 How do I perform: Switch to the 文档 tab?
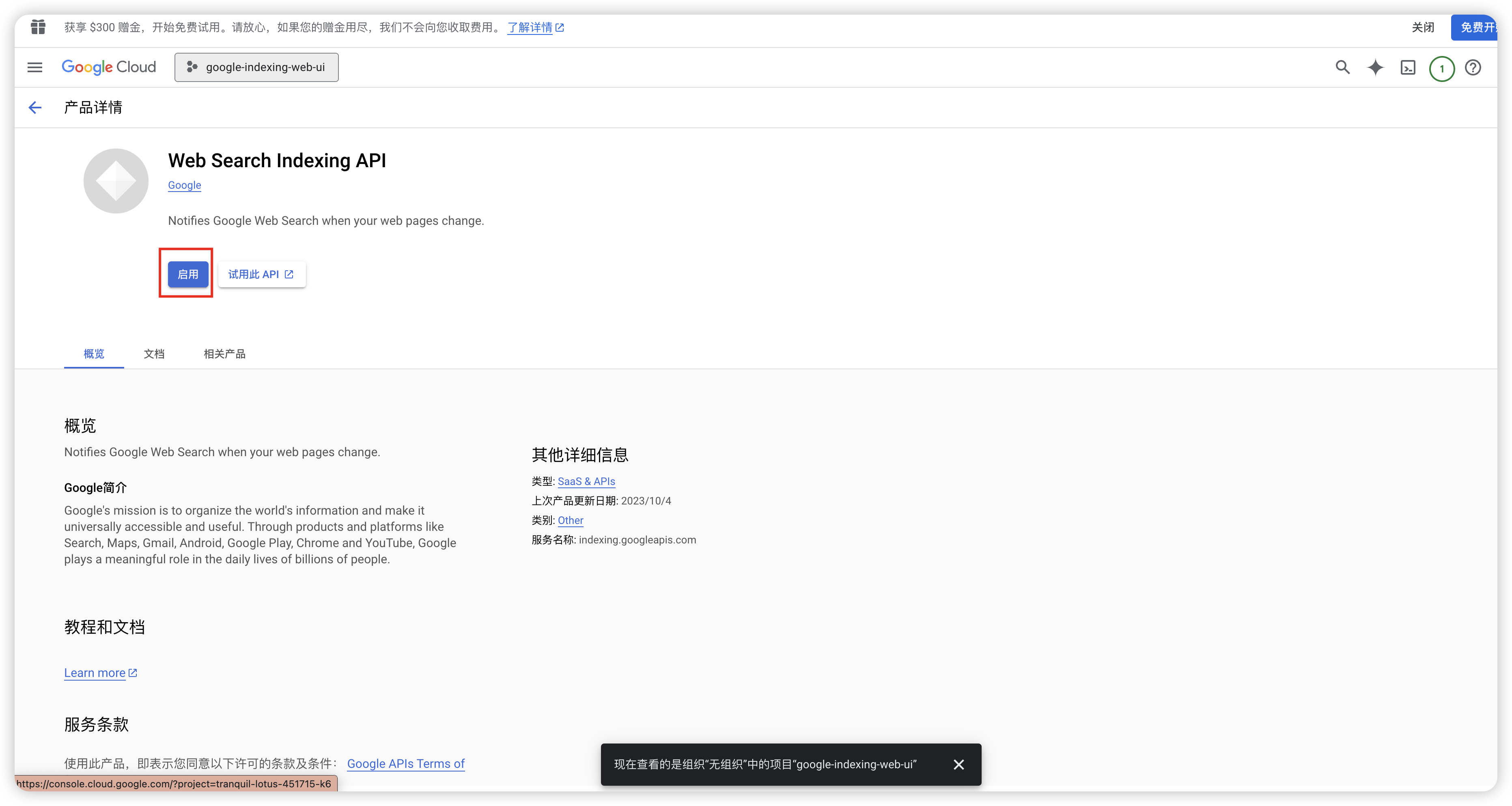tap(154, 353)
